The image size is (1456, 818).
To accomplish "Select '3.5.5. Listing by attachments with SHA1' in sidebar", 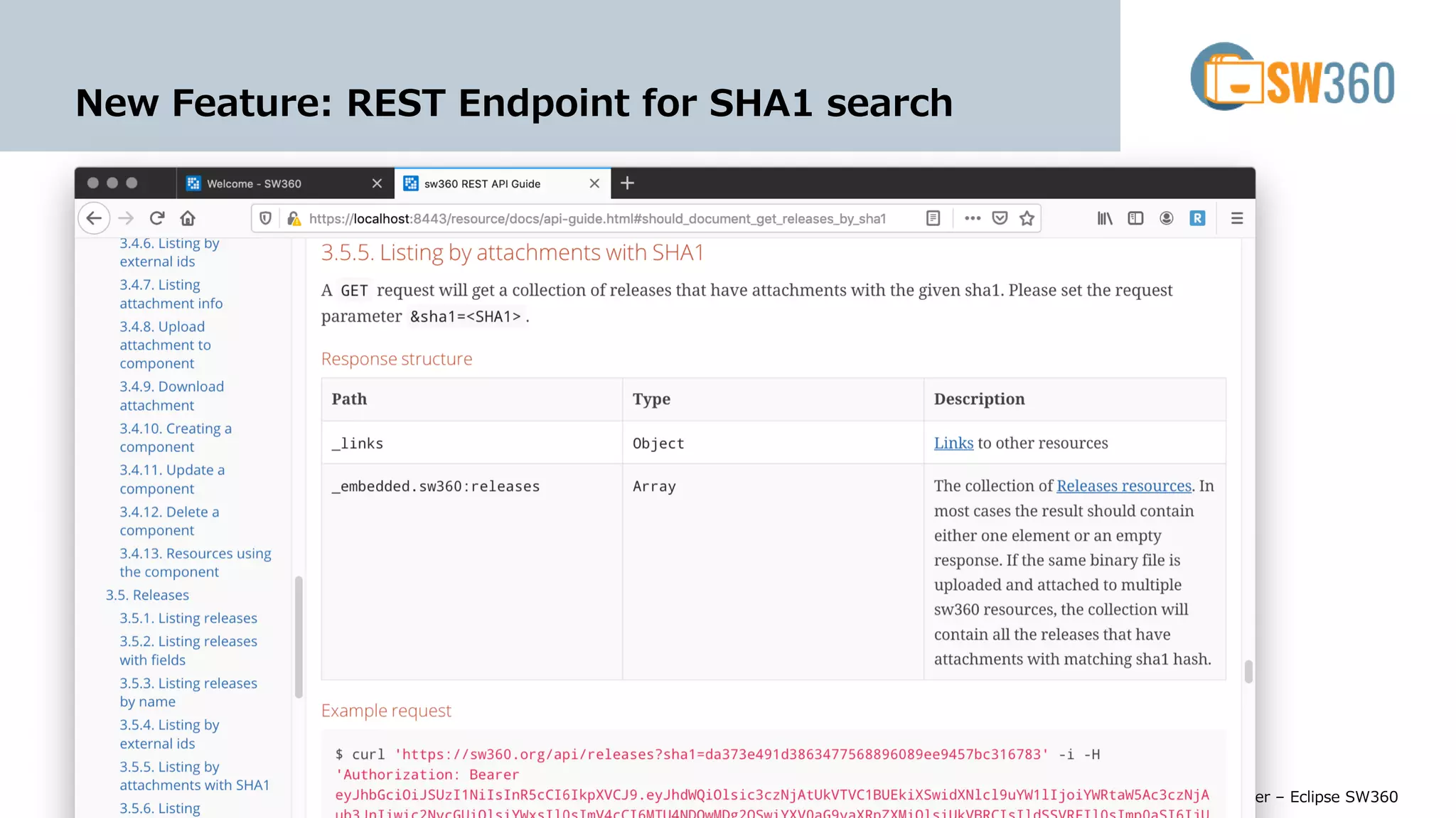I will click(x=194, y=775).
